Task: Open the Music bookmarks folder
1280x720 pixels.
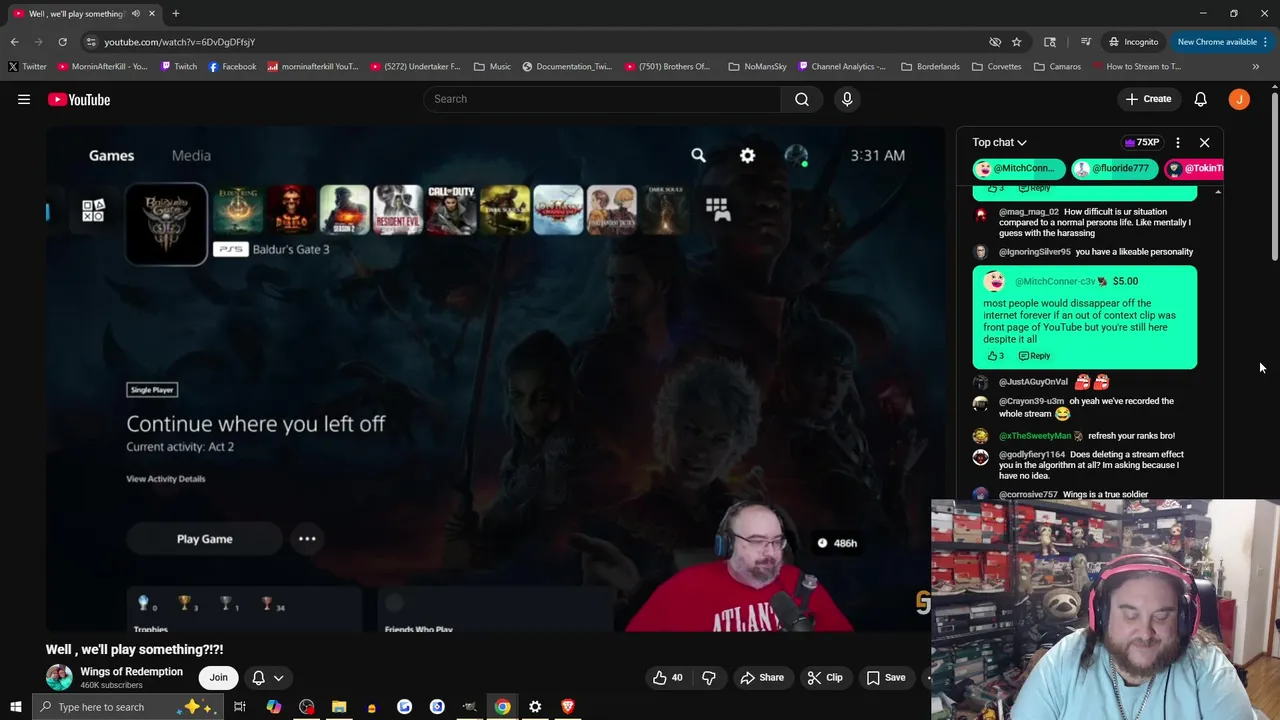Action: 492,67
